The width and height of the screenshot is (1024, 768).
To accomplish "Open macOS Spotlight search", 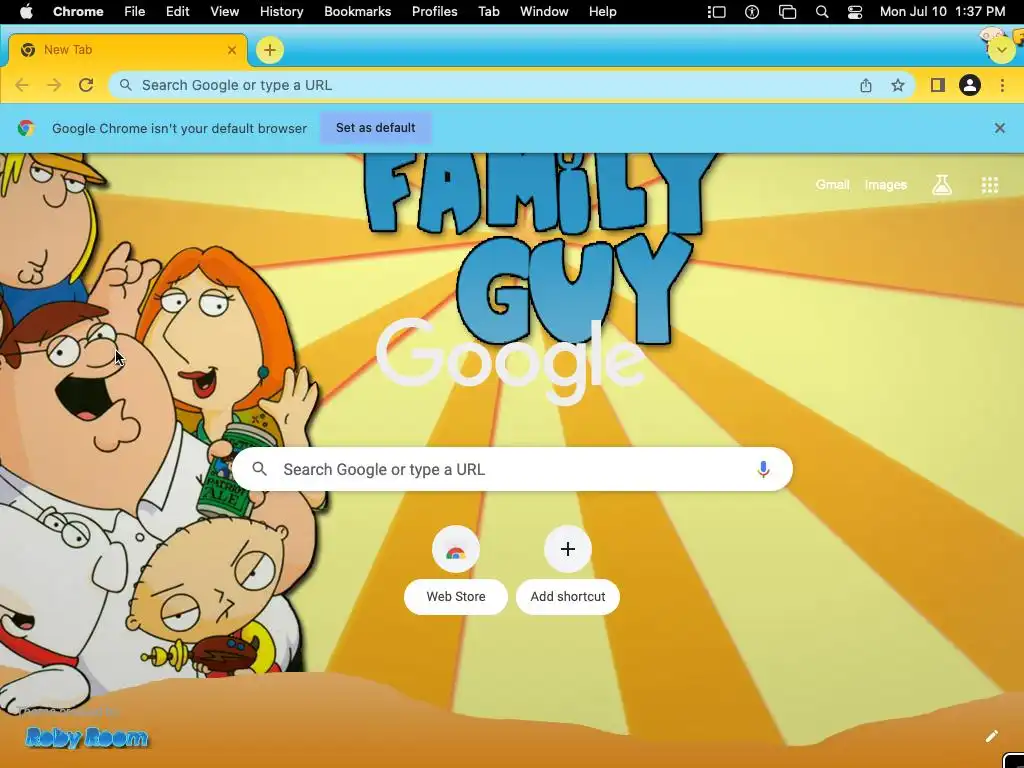I will (x=822, y=12).
